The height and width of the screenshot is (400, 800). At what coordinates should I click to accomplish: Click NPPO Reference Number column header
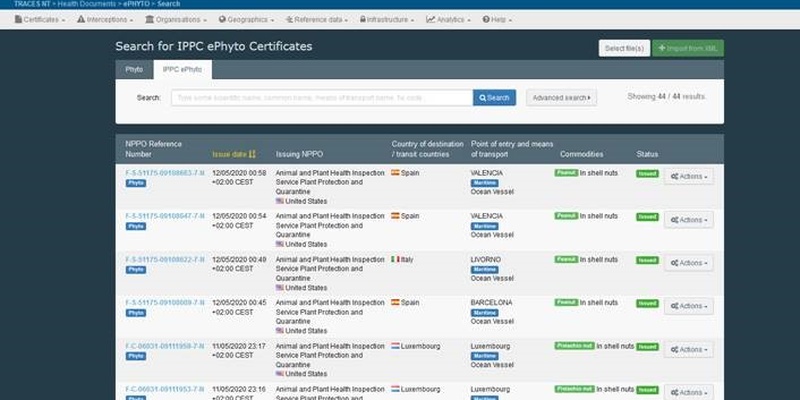154,149
